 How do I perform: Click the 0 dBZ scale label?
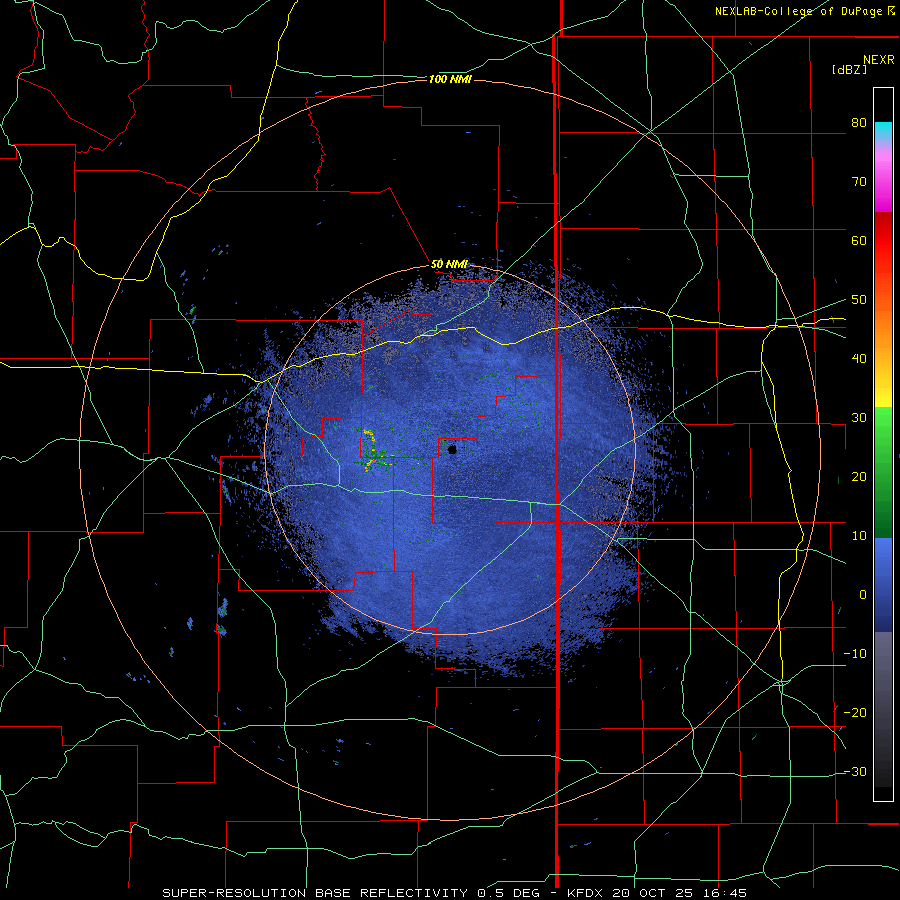pos(863,595)
